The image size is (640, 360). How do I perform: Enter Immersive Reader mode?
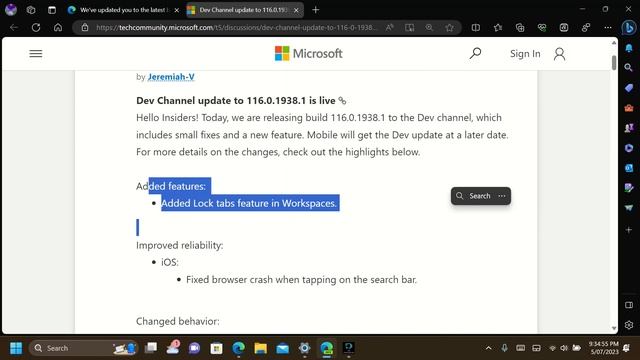(409, 27)
